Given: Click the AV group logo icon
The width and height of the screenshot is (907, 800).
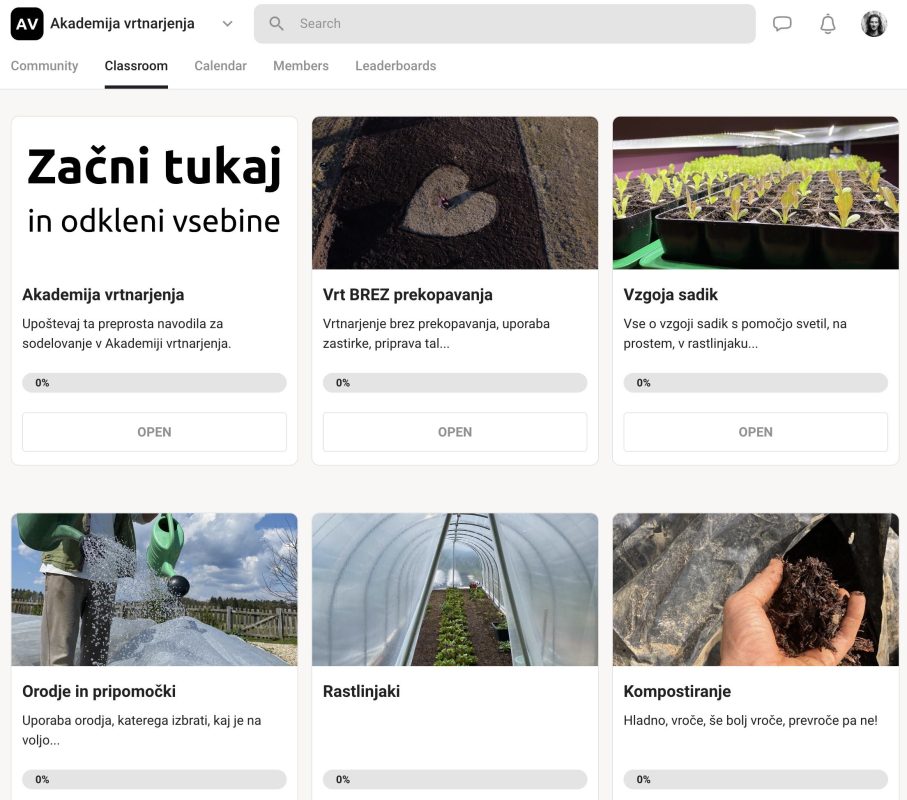Looking at the screenshot, I should click(x=27, y=24).
